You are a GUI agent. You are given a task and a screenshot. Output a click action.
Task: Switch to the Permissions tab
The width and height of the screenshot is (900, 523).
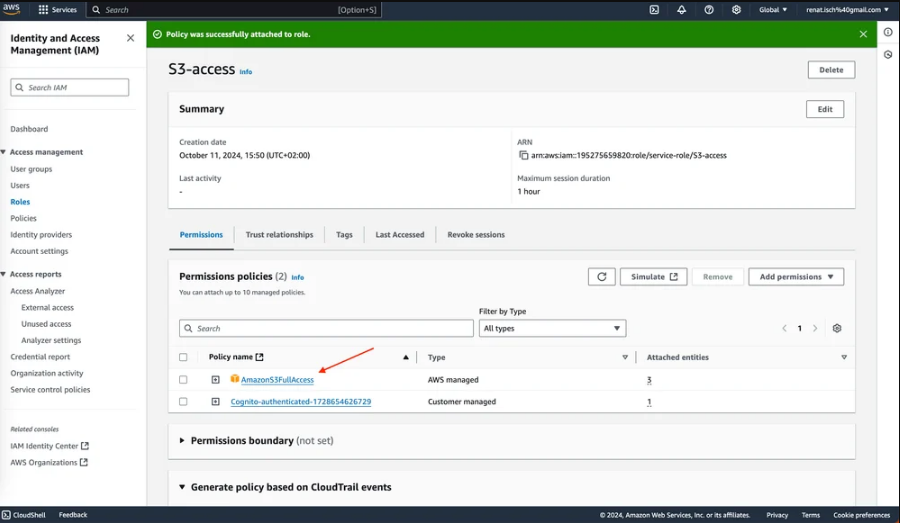click(201, 235)
